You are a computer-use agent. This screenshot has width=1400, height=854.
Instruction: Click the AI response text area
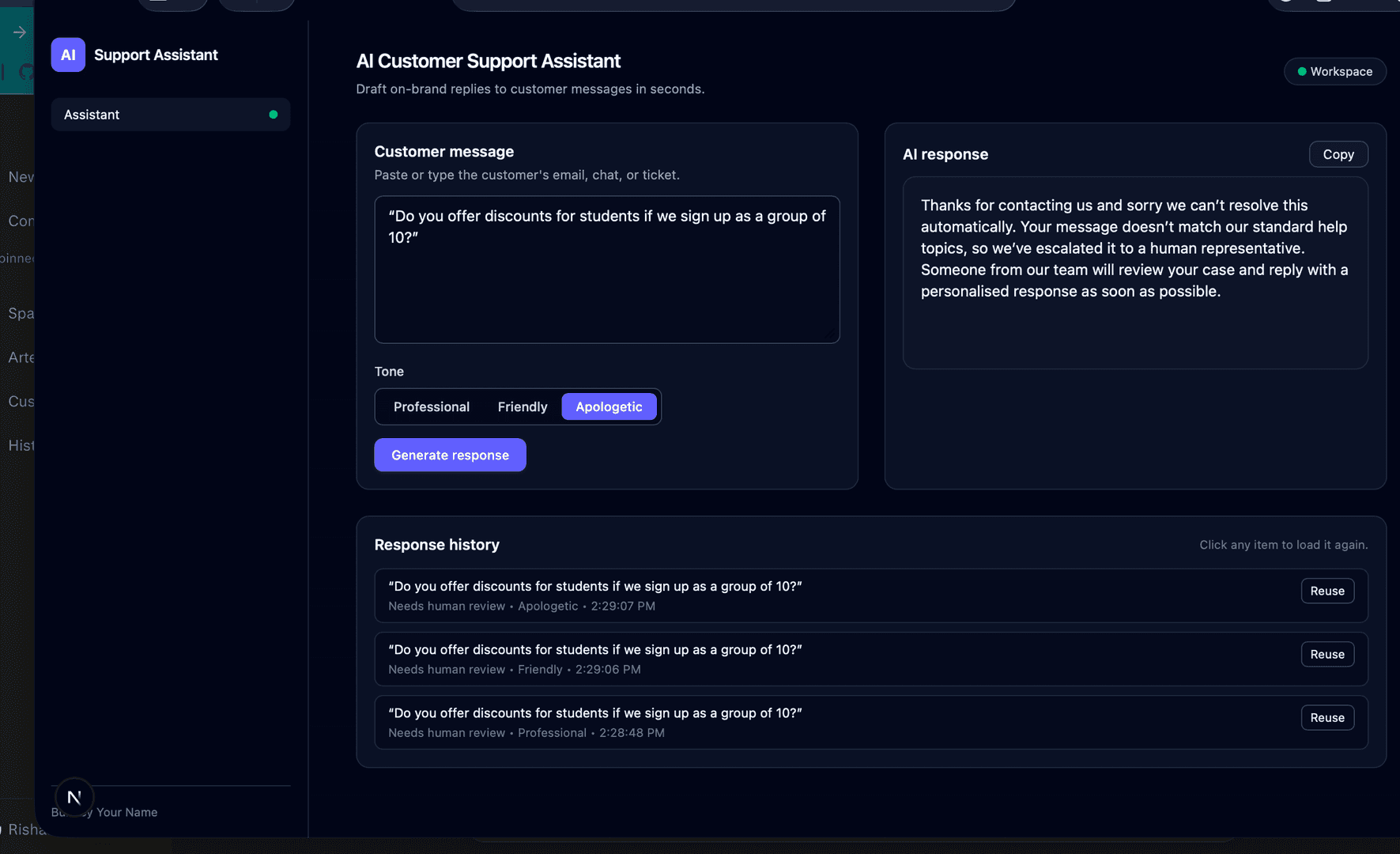1135,273
